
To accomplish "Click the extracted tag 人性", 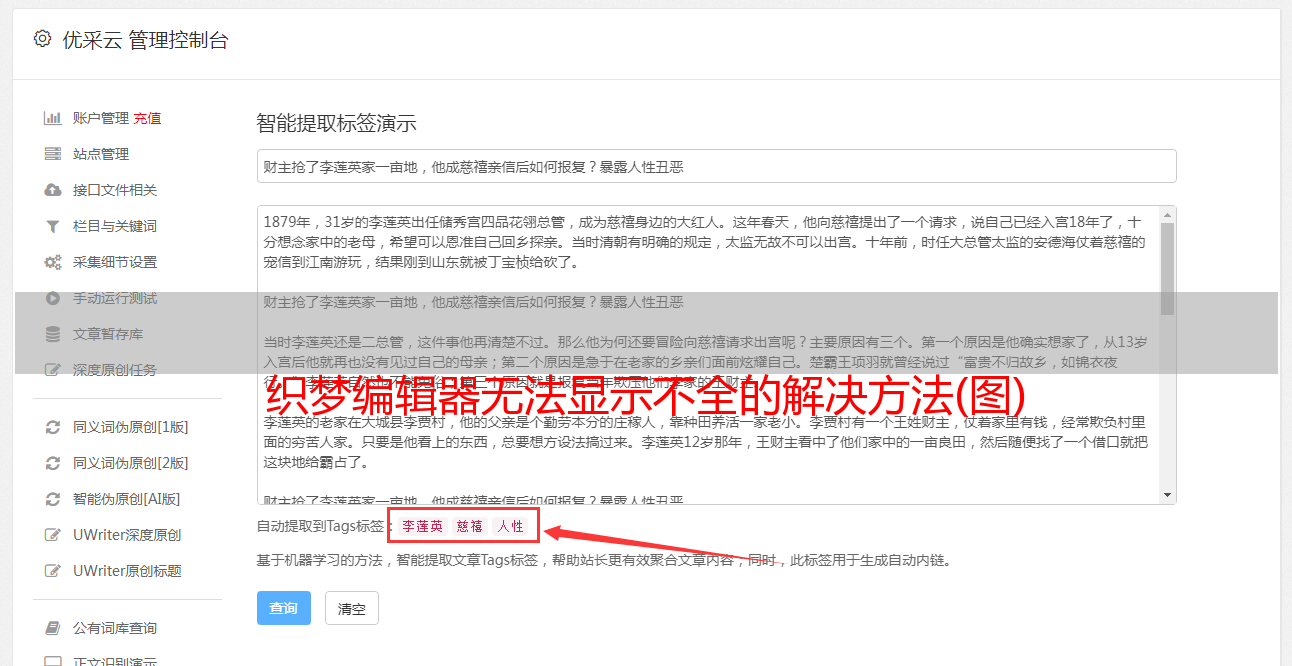I will click(x=510, y=526).
